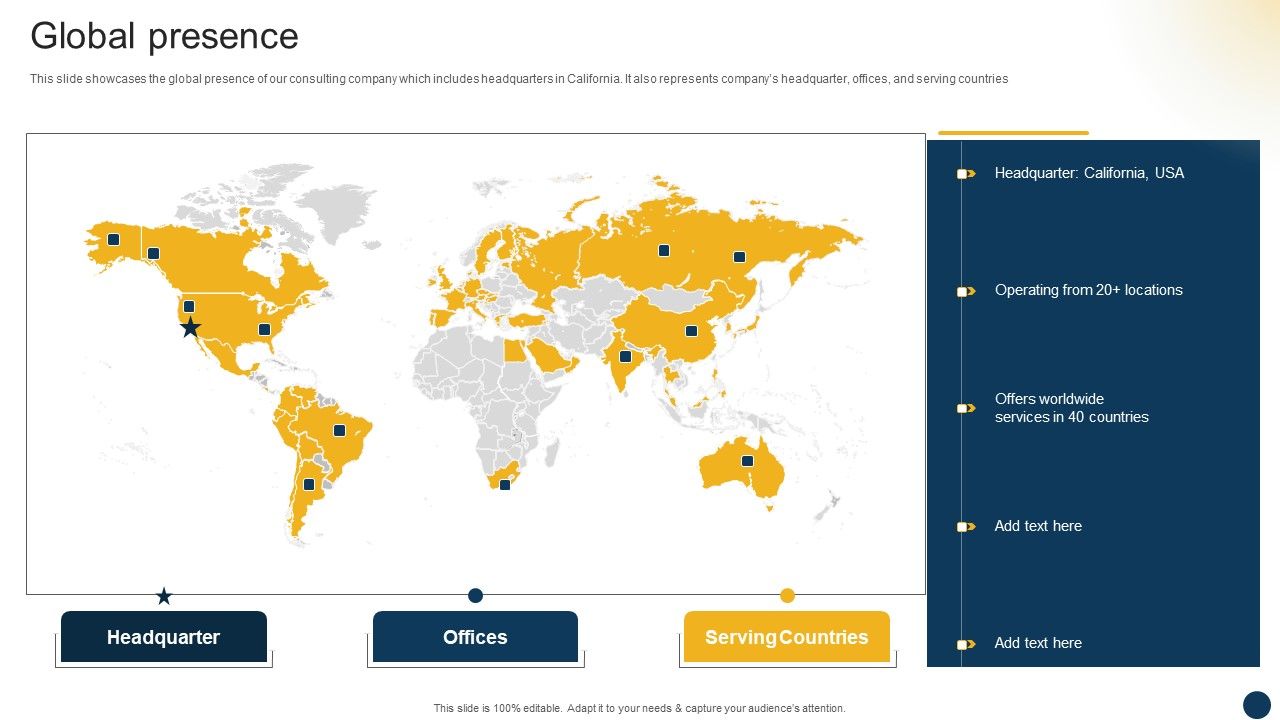
Task: Select the text Operating from 20+ locations
Action: (x=1088, y=290)
